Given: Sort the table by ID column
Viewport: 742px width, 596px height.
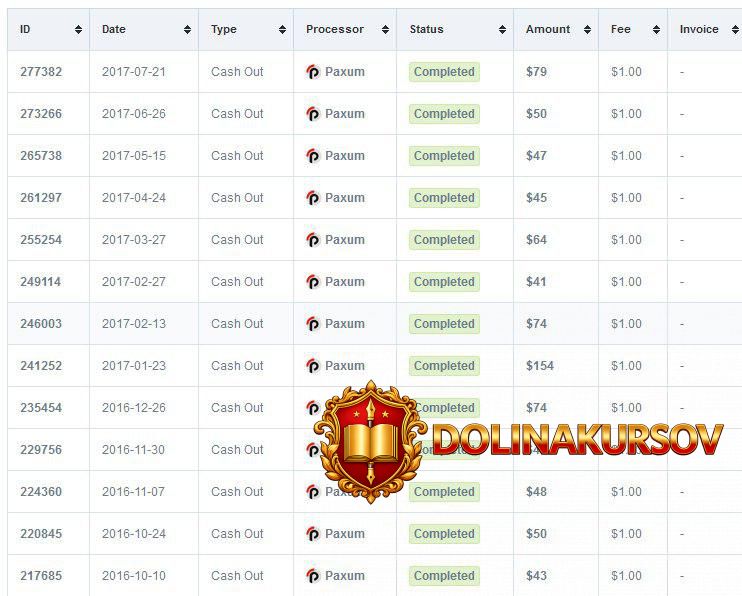Looking at the screenshot, I should 78,30.
